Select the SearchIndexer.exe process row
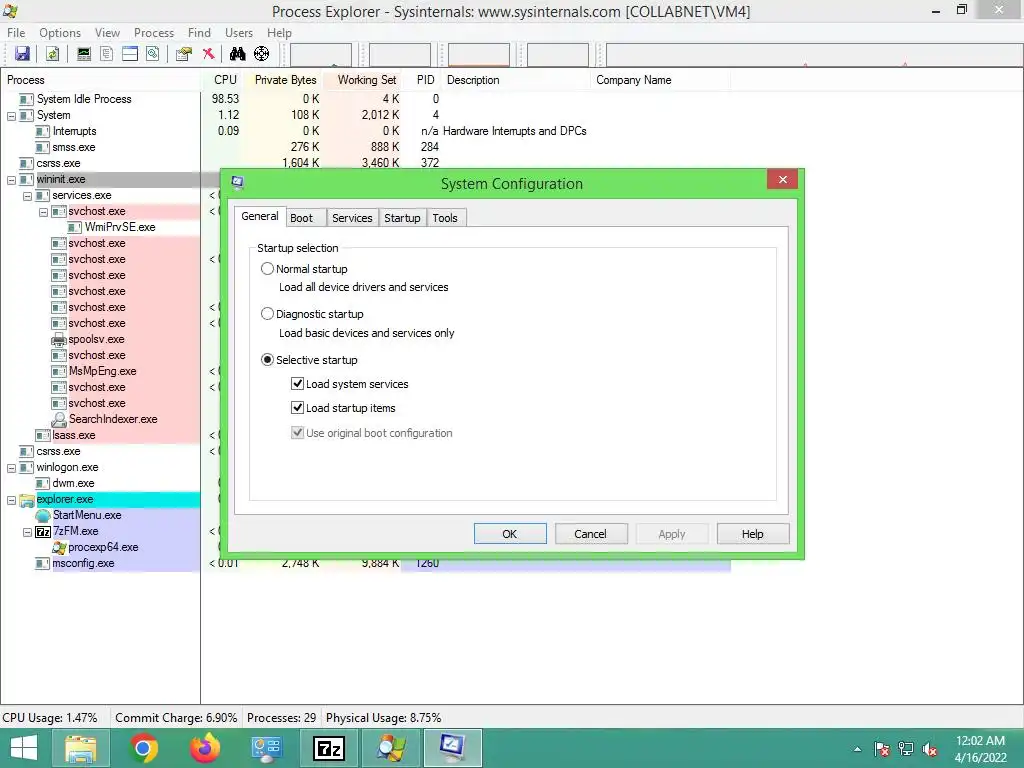This screenshot has width=1024, height=768. point(113,419)
